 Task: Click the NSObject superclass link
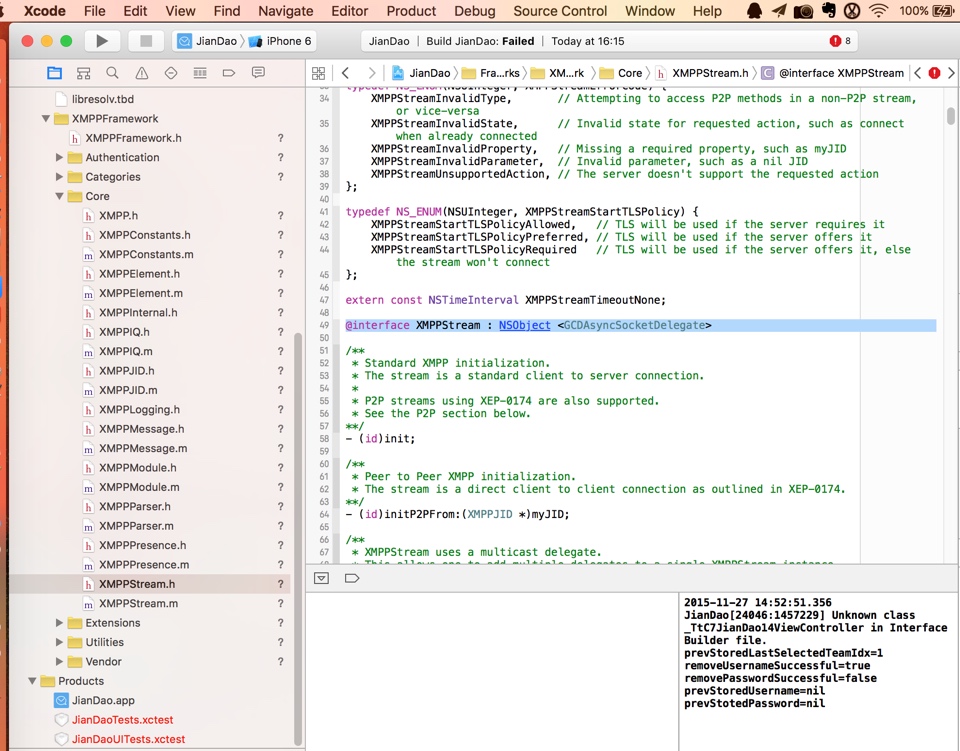(524, 325)
